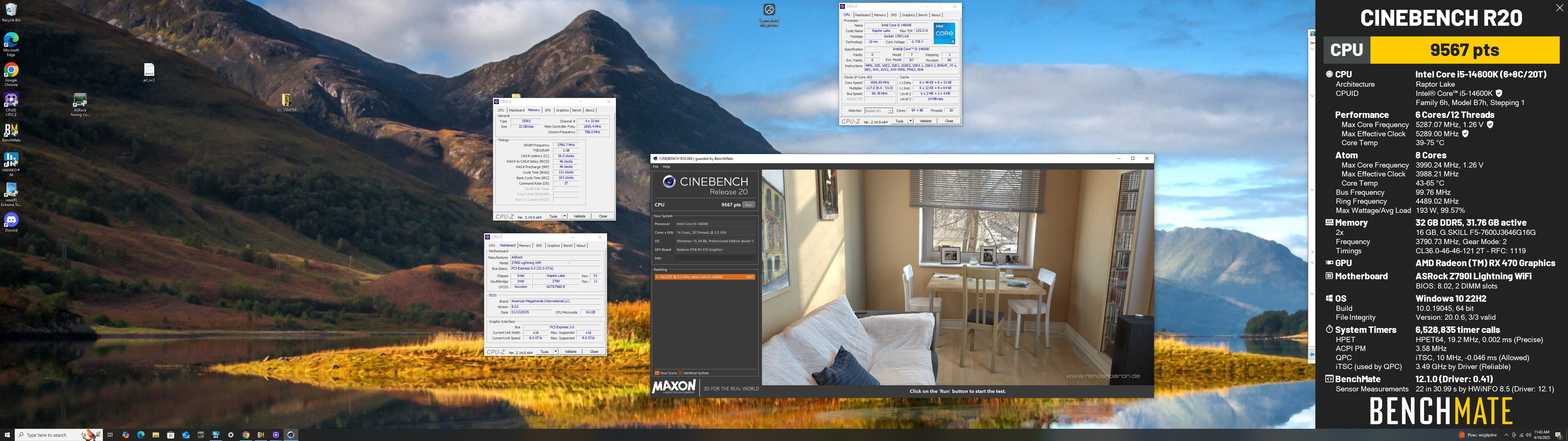Select ASRock Timing Configurator desktop icon
This screenshot has width=1568, height=441.
click(x=80, y=105)
